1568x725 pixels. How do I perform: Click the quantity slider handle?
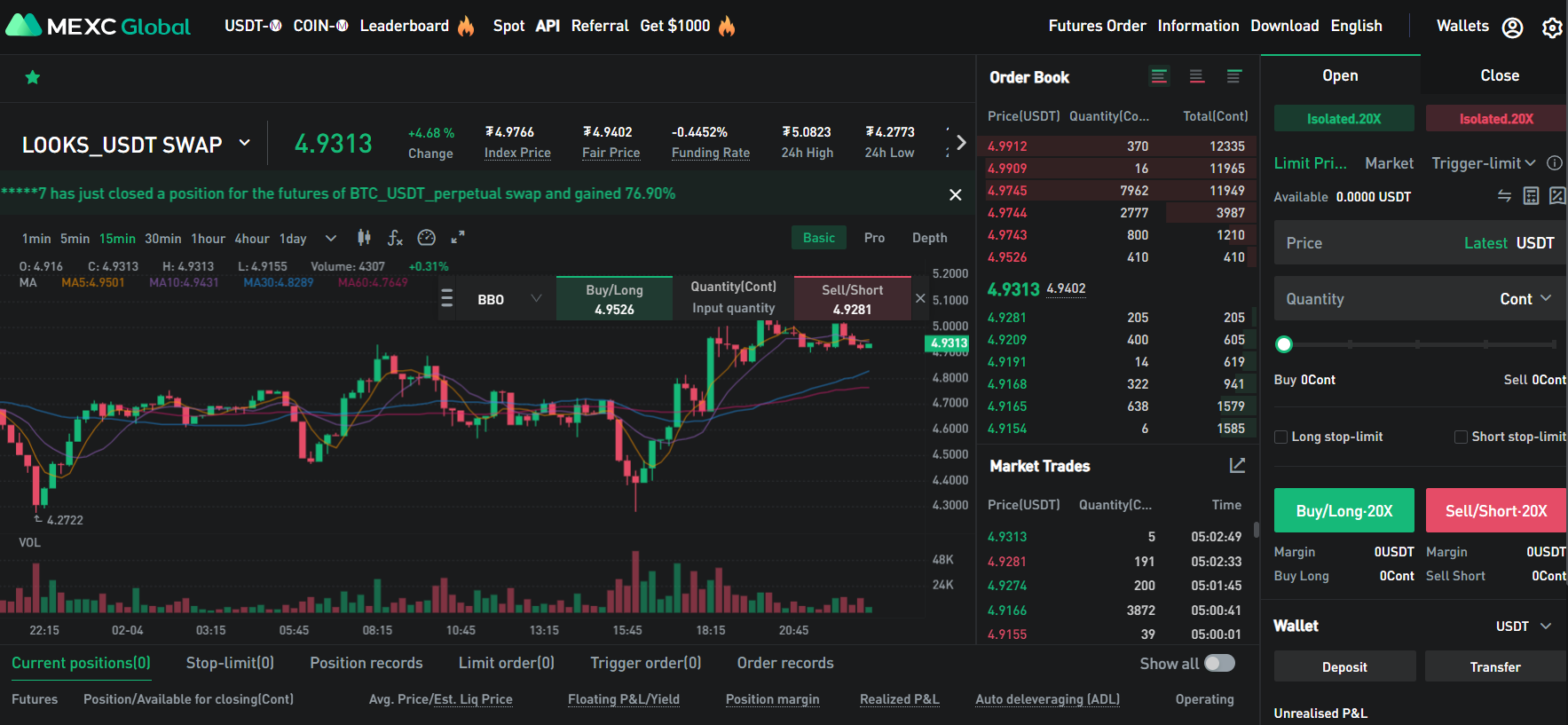(x=1284, y=344)
